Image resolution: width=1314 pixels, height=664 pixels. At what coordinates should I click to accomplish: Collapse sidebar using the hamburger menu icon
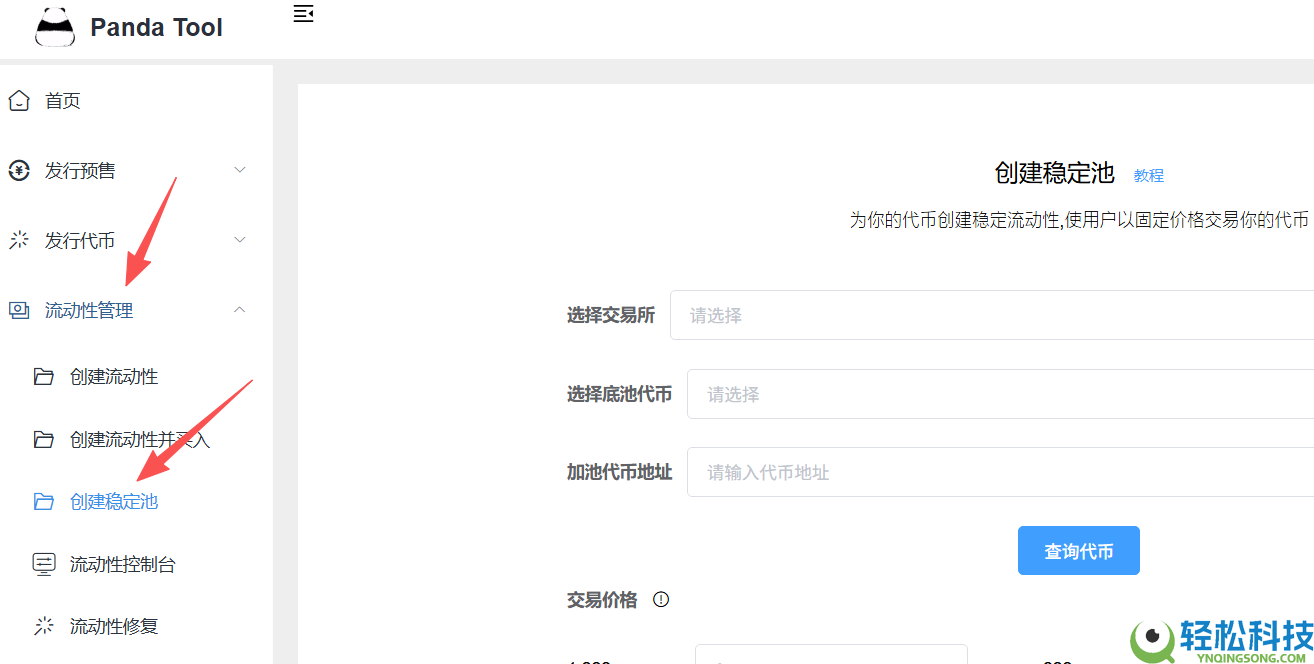click(x=303, y=14)
